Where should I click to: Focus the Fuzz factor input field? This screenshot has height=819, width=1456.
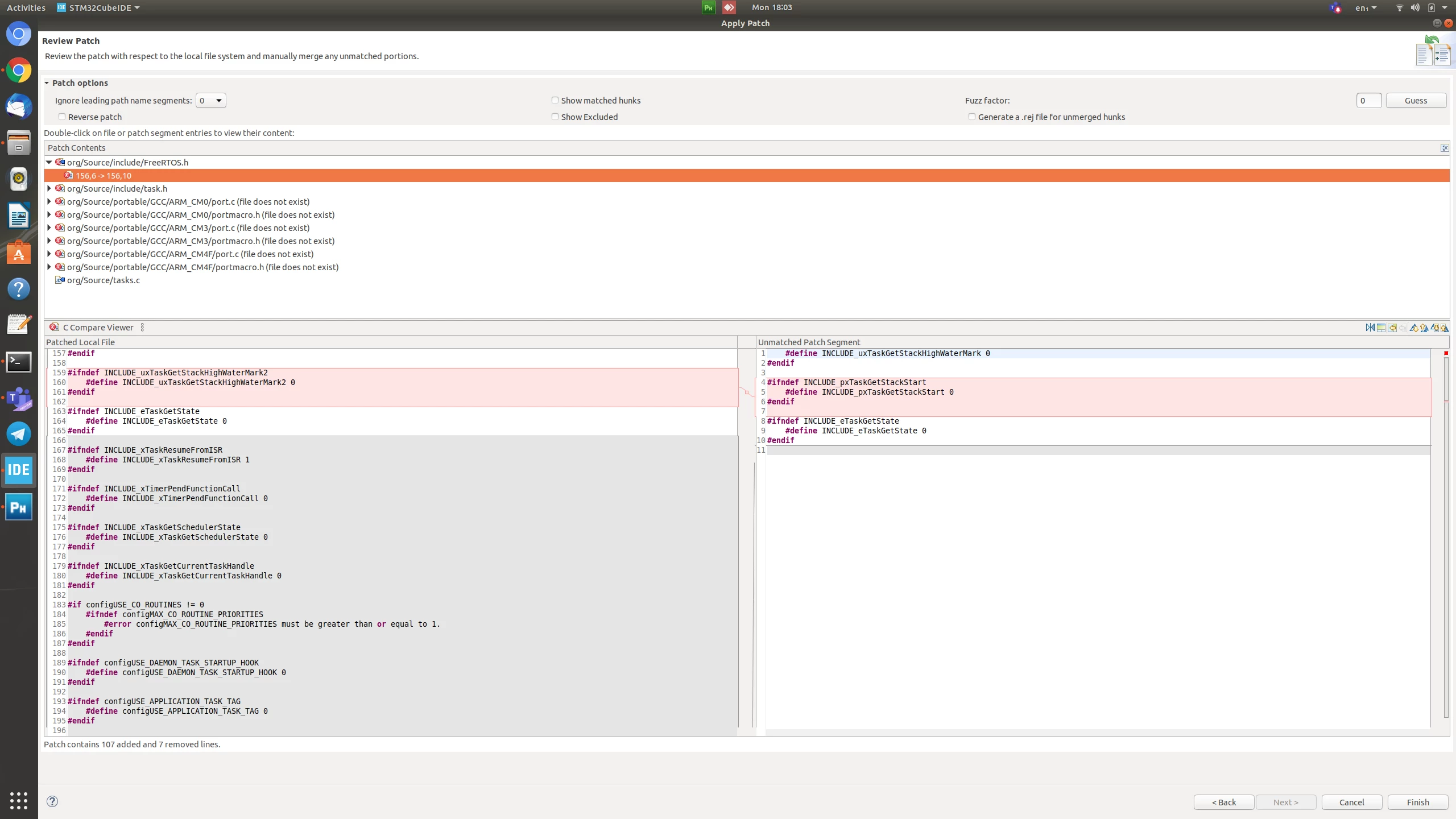tap(1368, 101)
